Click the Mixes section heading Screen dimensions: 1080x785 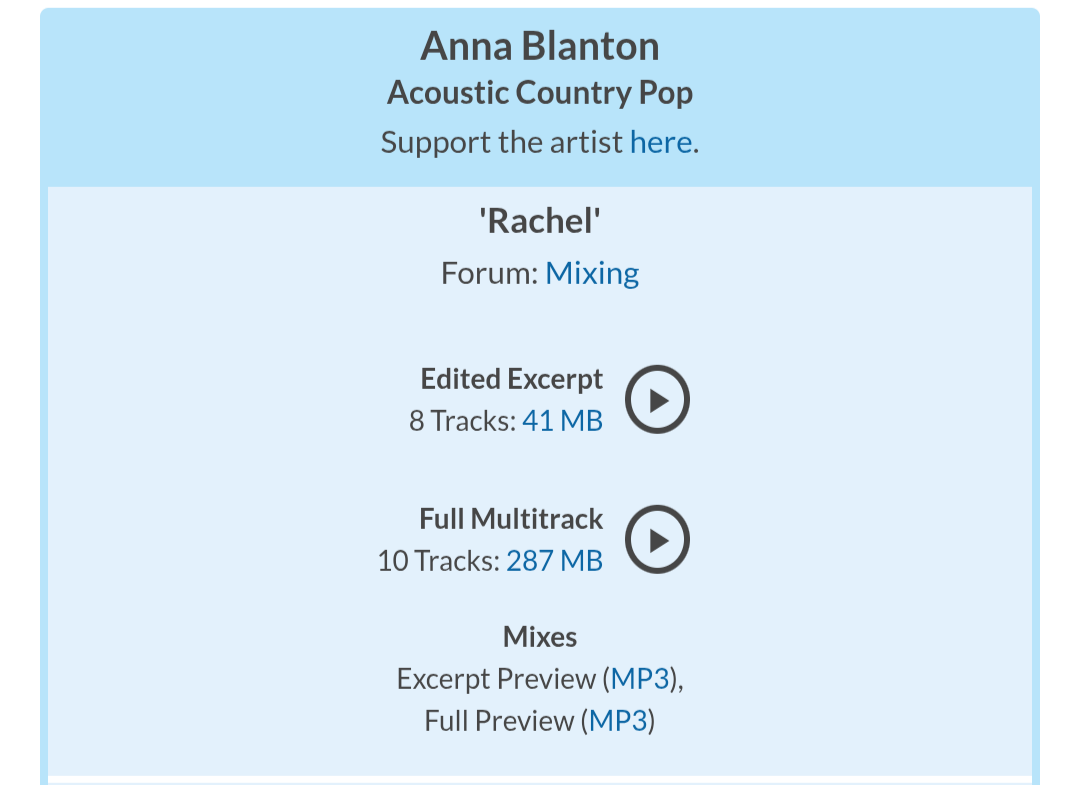pyautogui.click(x=540, y=637)
